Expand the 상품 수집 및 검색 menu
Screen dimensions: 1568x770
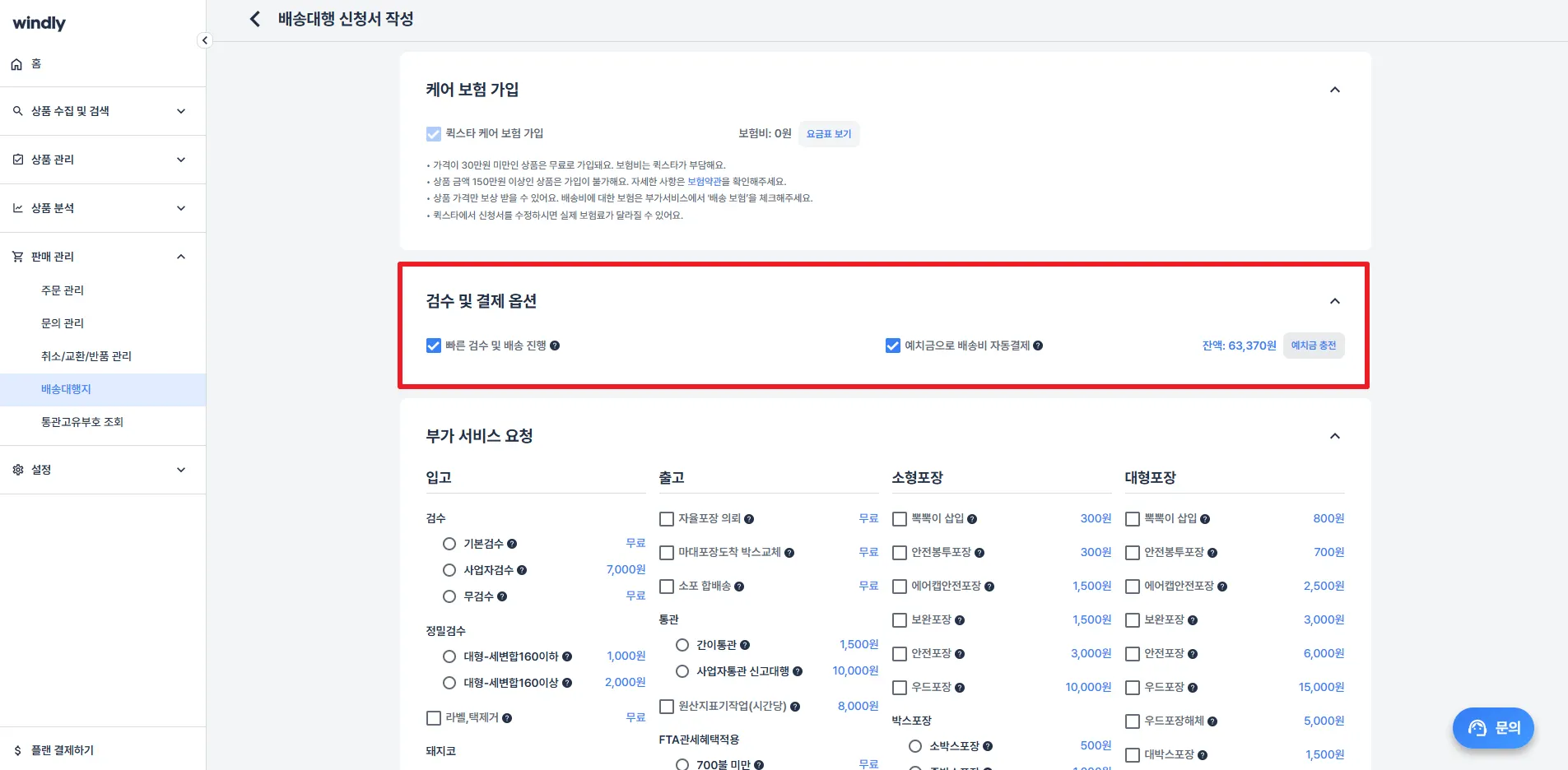click(x=103, y=111)
